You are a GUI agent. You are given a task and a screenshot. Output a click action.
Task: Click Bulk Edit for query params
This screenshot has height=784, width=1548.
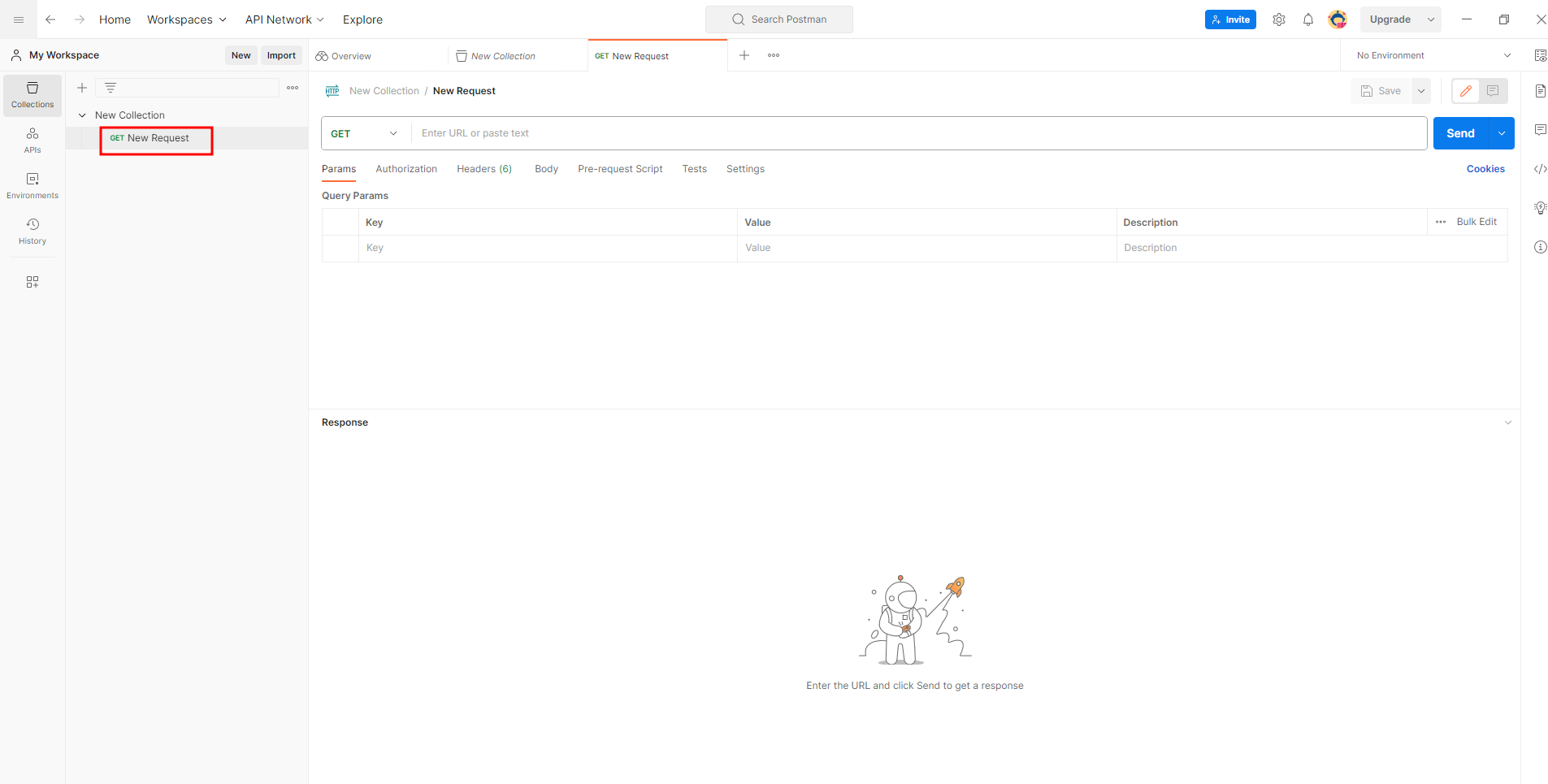tap(1476, 222)
